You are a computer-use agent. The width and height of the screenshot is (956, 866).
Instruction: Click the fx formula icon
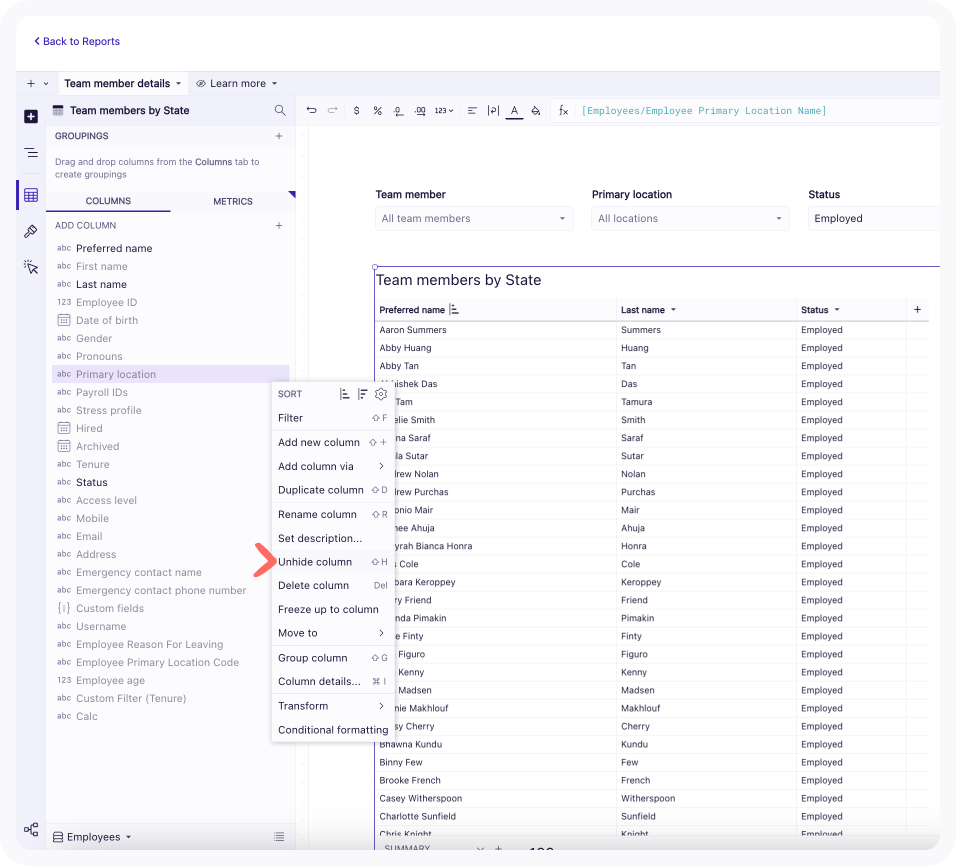coord(563,110)
